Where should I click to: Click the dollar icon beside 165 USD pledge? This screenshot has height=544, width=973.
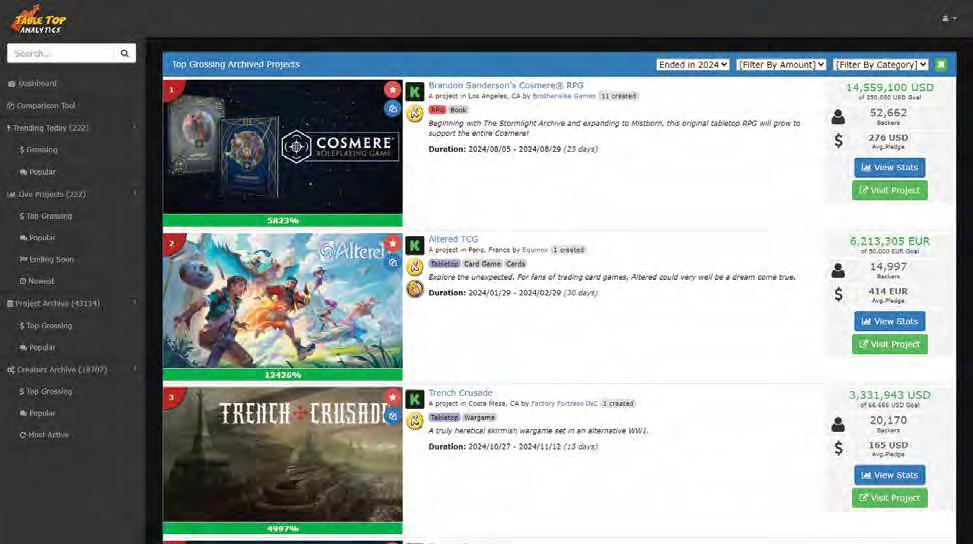tap(838, 448)
